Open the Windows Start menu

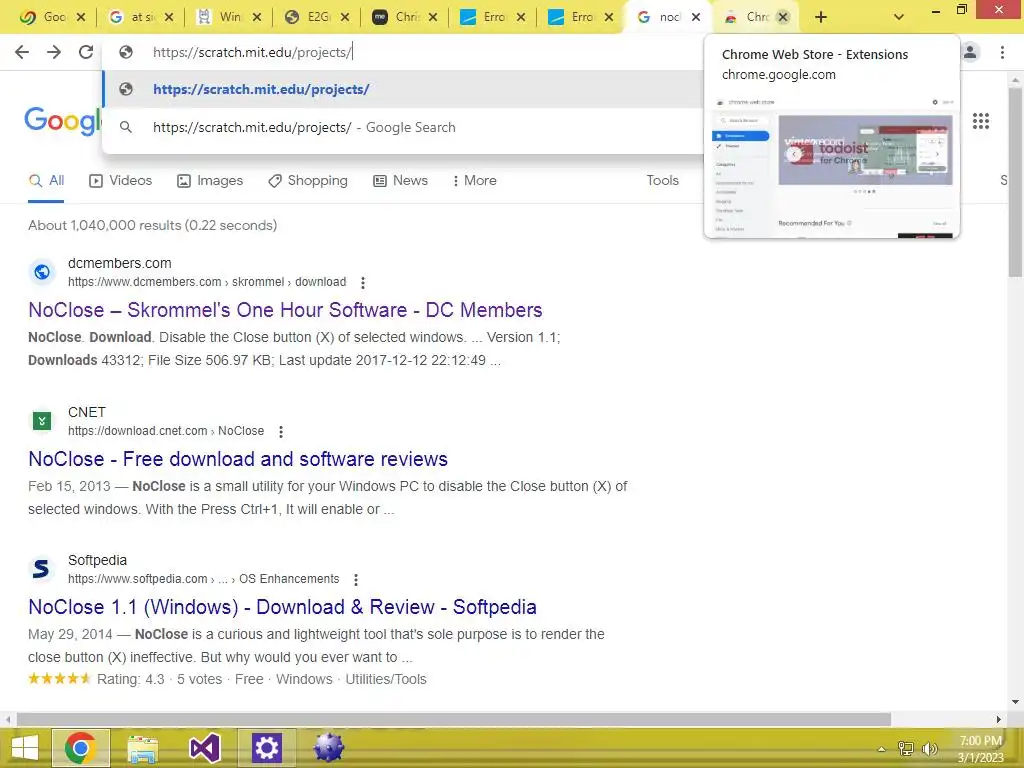tap(25, 748)
